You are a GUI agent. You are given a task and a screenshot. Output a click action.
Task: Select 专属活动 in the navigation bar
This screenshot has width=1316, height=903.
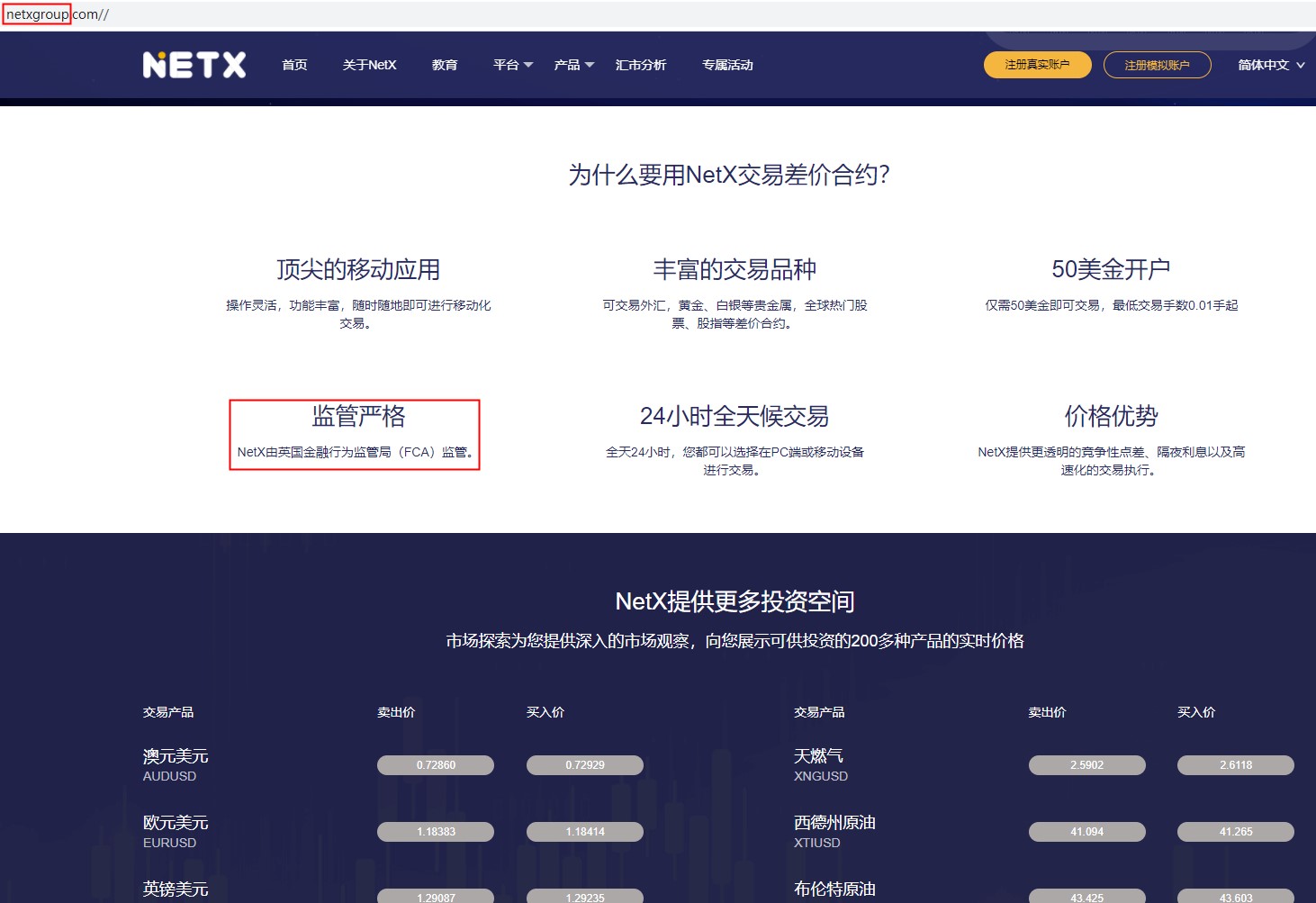click(726, 64)
